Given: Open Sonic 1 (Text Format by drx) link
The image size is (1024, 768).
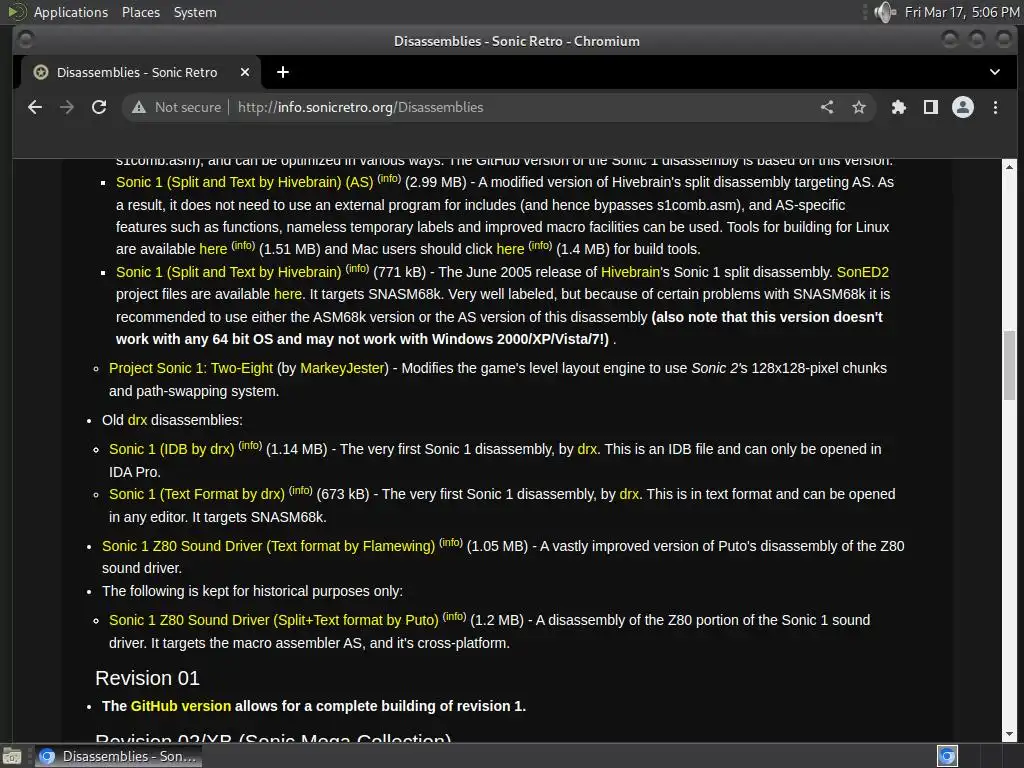Looking at the screenshot, I should coord(197,494).
